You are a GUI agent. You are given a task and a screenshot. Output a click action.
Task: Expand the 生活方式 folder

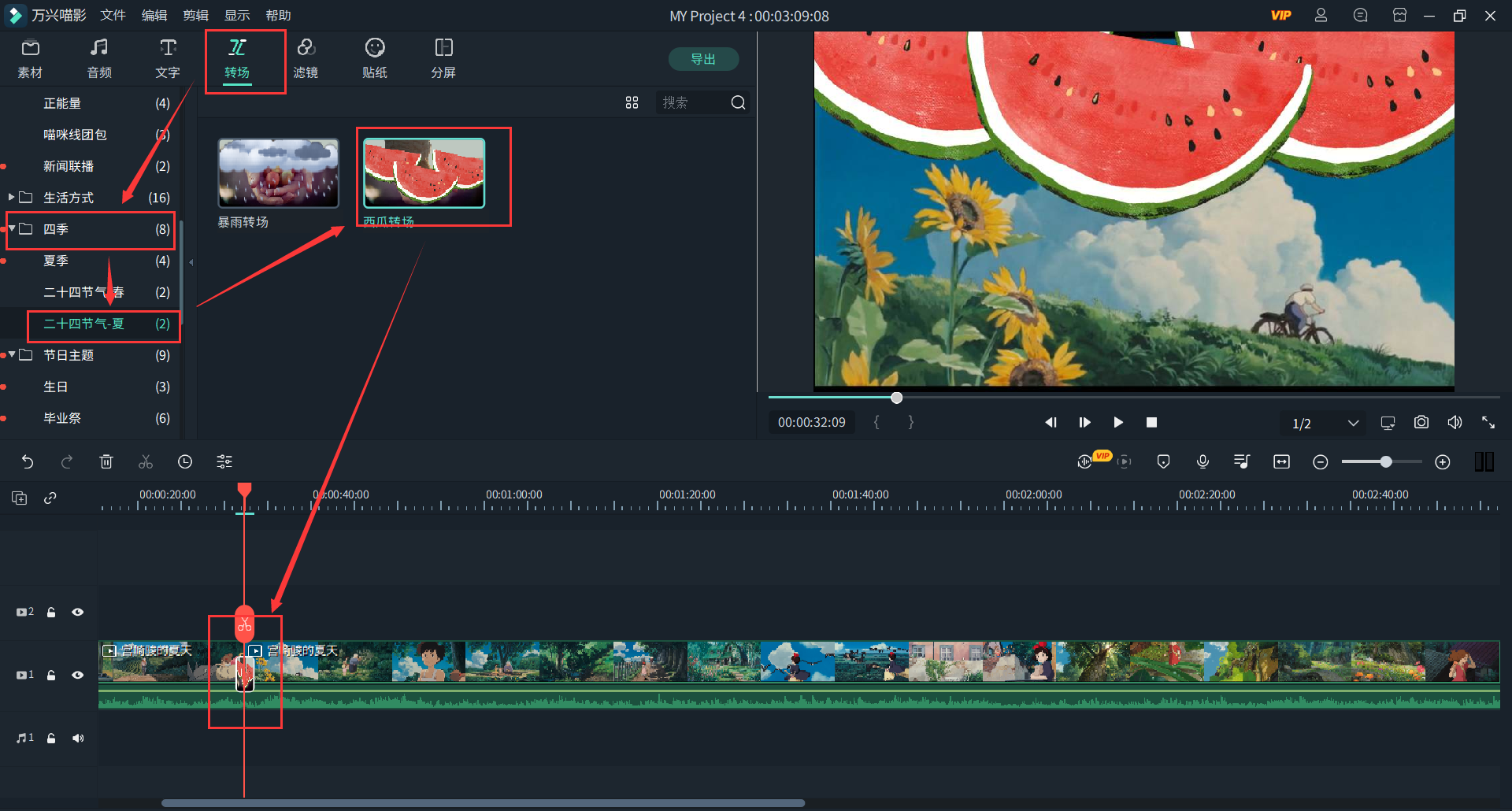click(x=11, y=197)
